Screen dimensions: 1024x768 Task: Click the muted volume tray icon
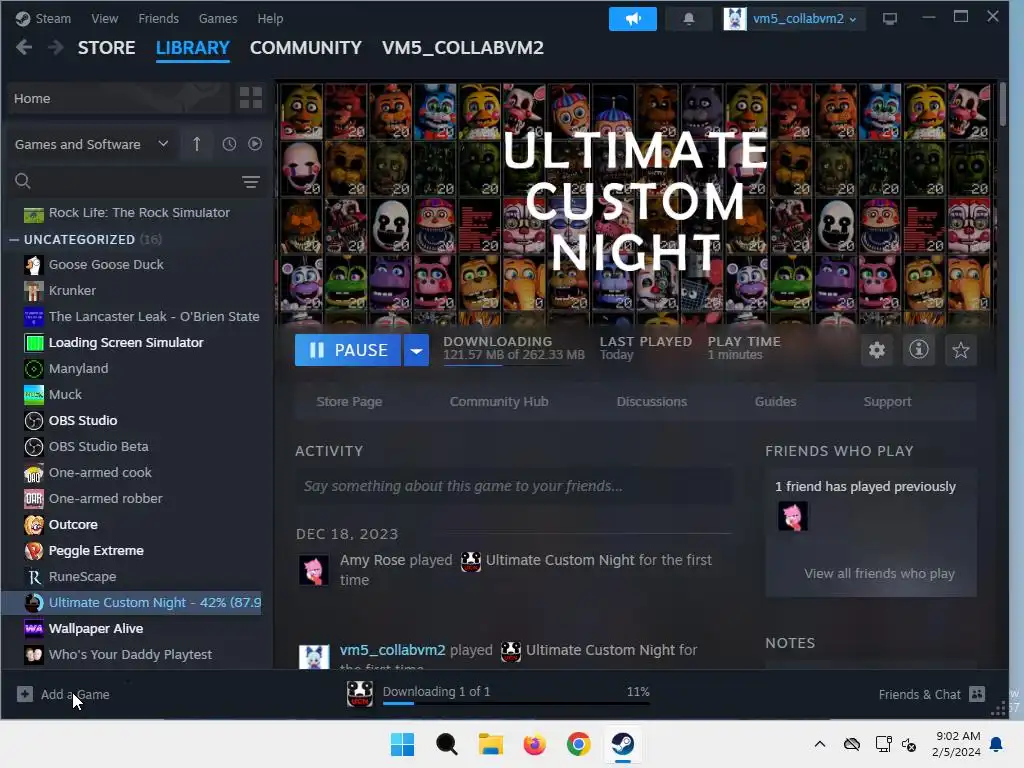[x=908, y=744]
